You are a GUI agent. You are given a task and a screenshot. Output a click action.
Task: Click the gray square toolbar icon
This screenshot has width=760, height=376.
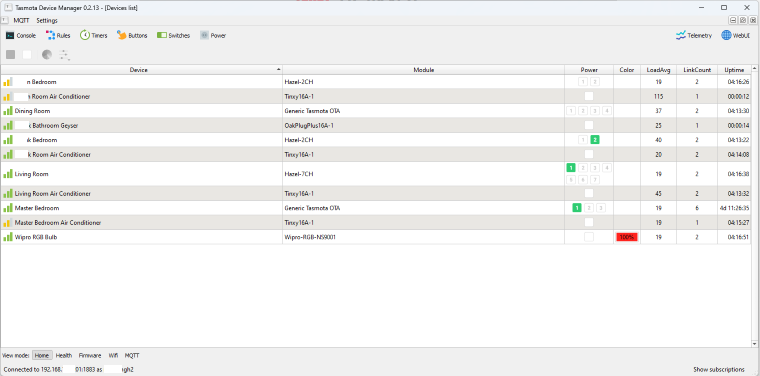click(11, 55)
